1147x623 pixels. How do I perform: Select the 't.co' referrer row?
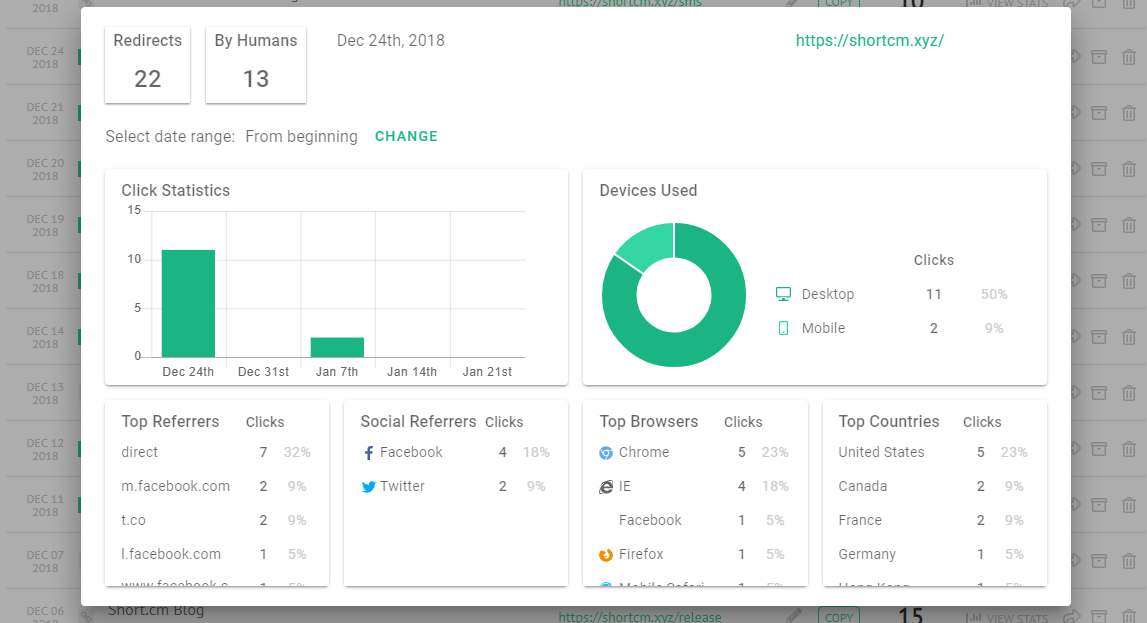click(217, 521)
